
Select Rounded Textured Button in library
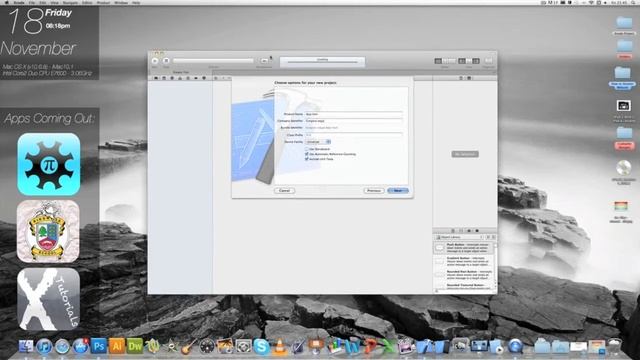[463, 286]
